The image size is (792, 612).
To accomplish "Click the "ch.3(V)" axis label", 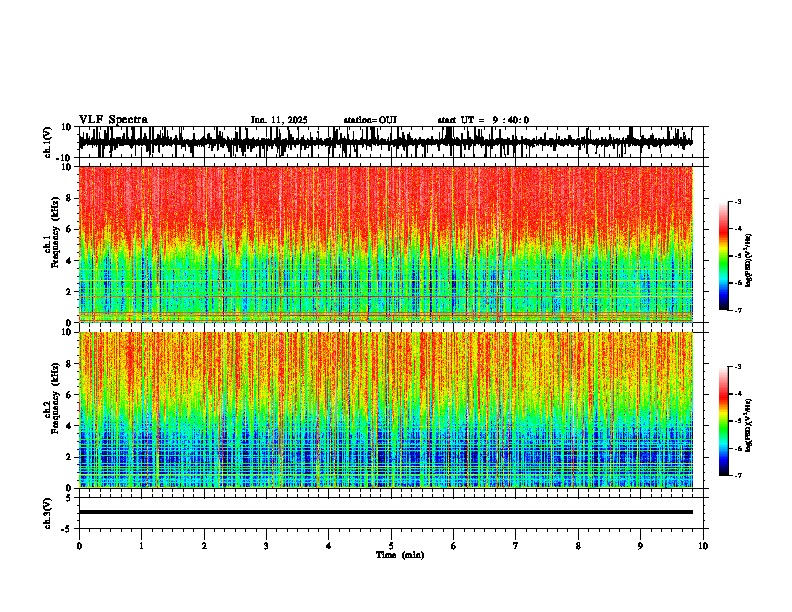I will [48, 513].
